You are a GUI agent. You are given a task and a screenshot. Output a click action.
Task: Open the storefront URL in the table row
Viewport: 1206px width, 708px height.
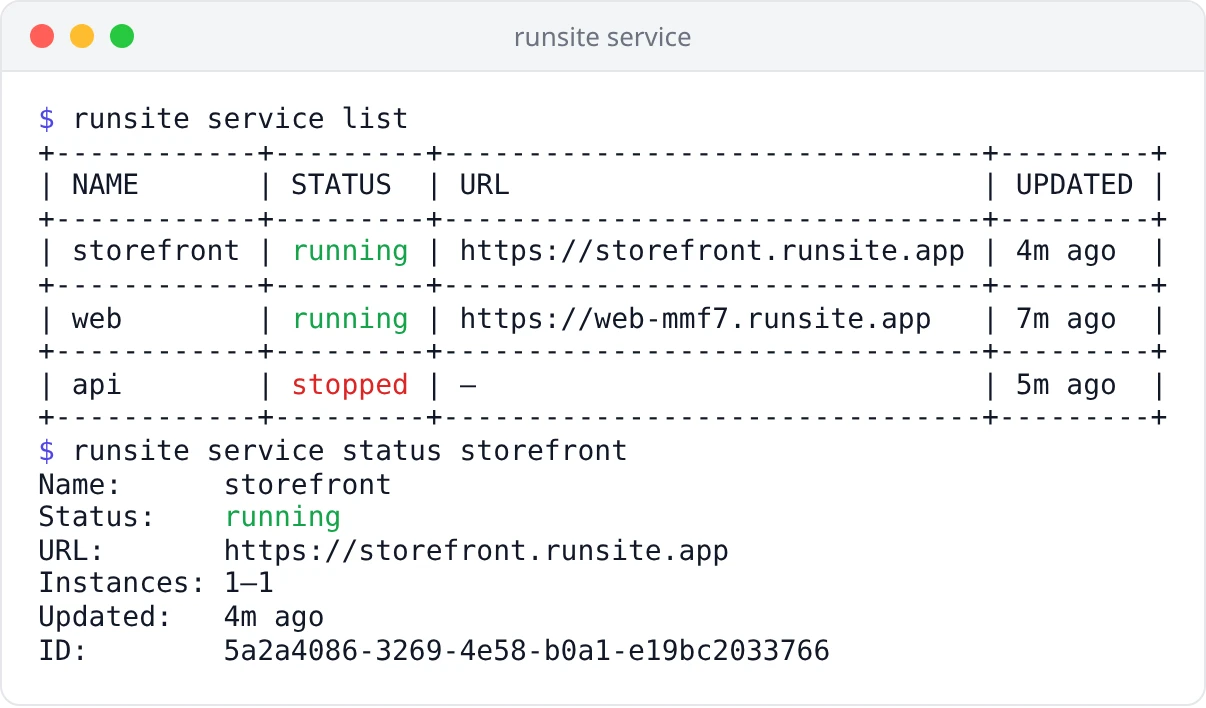(712, 251)
